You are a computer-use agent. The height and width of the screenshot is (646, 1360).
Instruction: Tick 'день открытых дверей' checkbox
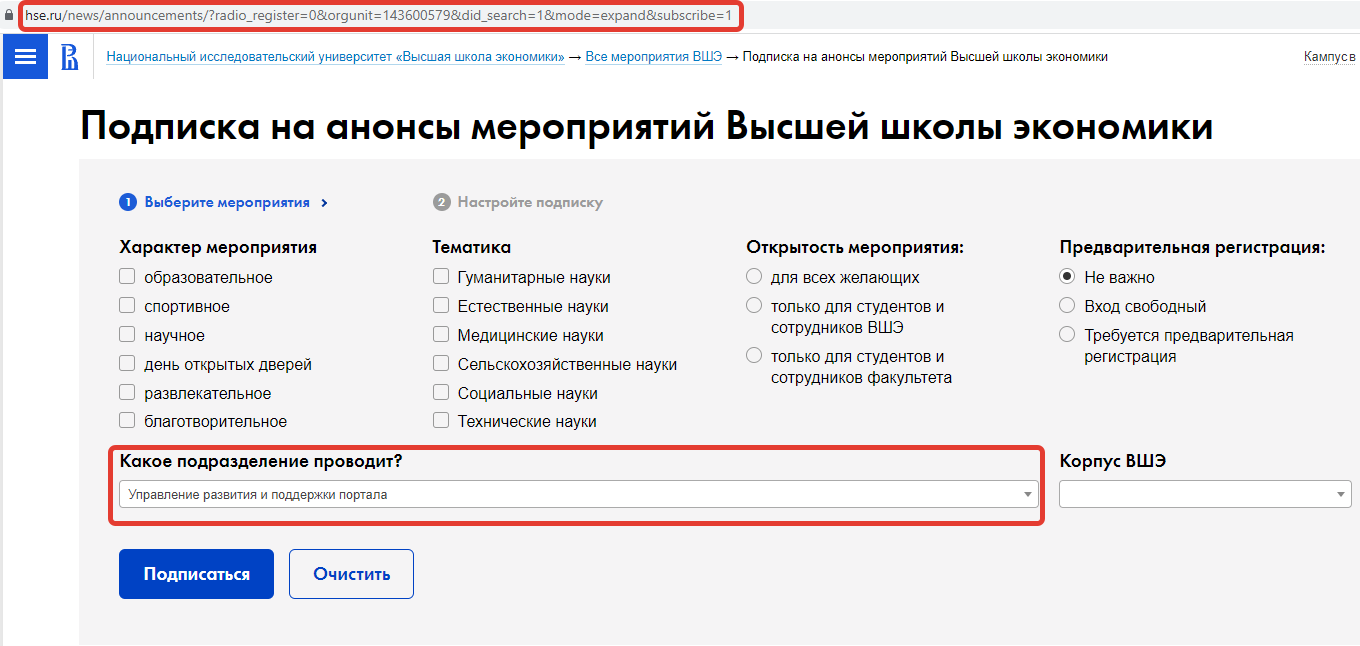click(127, 364)
